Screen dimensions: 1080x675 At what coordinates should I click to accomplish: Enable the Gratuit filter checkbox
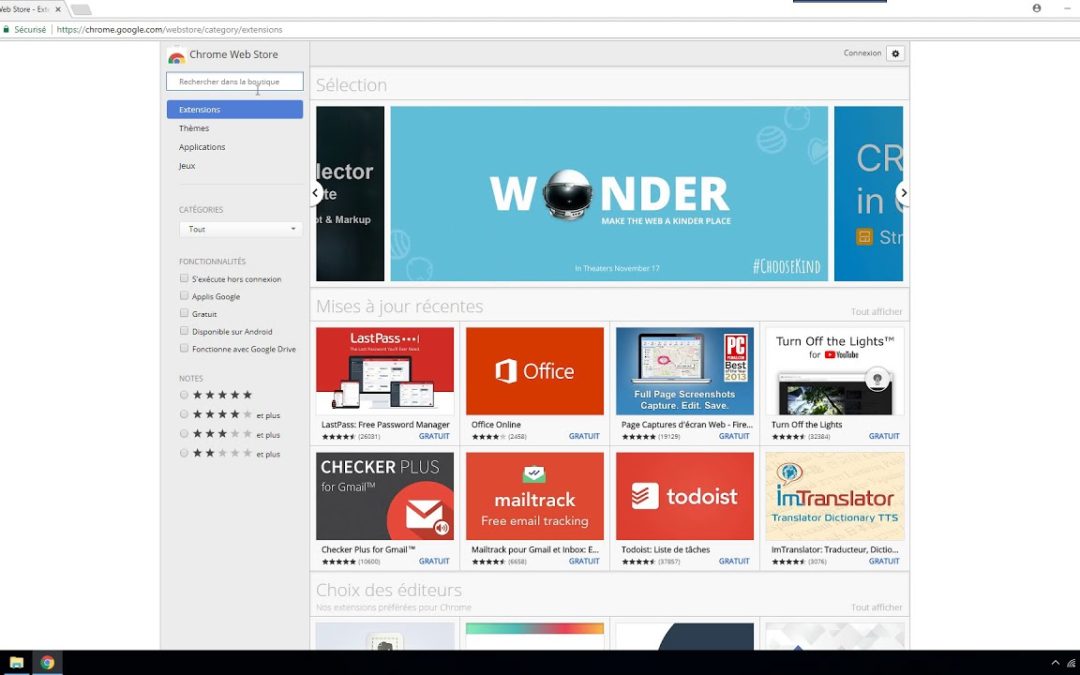tap(183, 313)
